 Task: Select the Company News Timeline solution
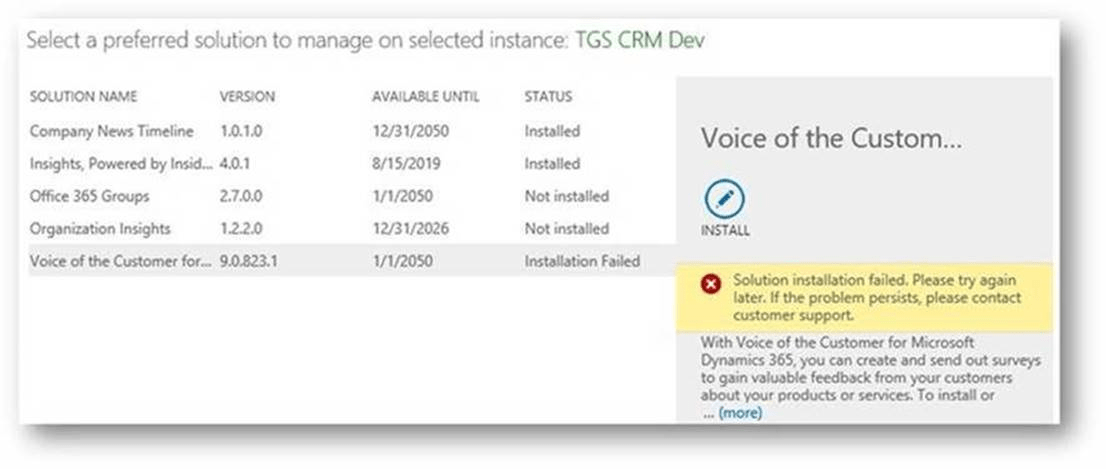pyautogui.click(x=111, y=131)
